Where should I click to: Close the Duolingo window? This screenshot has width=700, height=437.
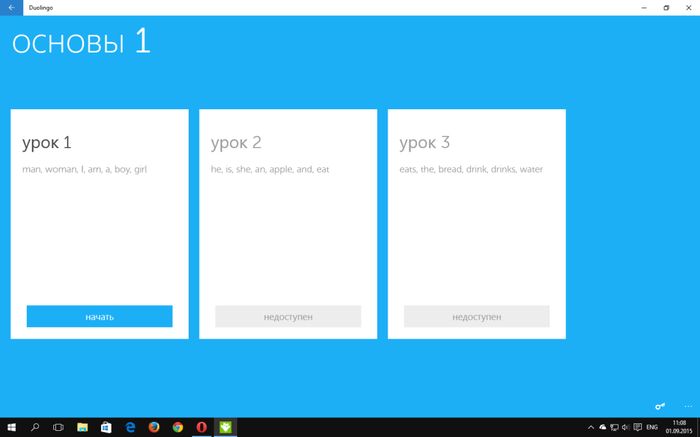coord(688,8)
